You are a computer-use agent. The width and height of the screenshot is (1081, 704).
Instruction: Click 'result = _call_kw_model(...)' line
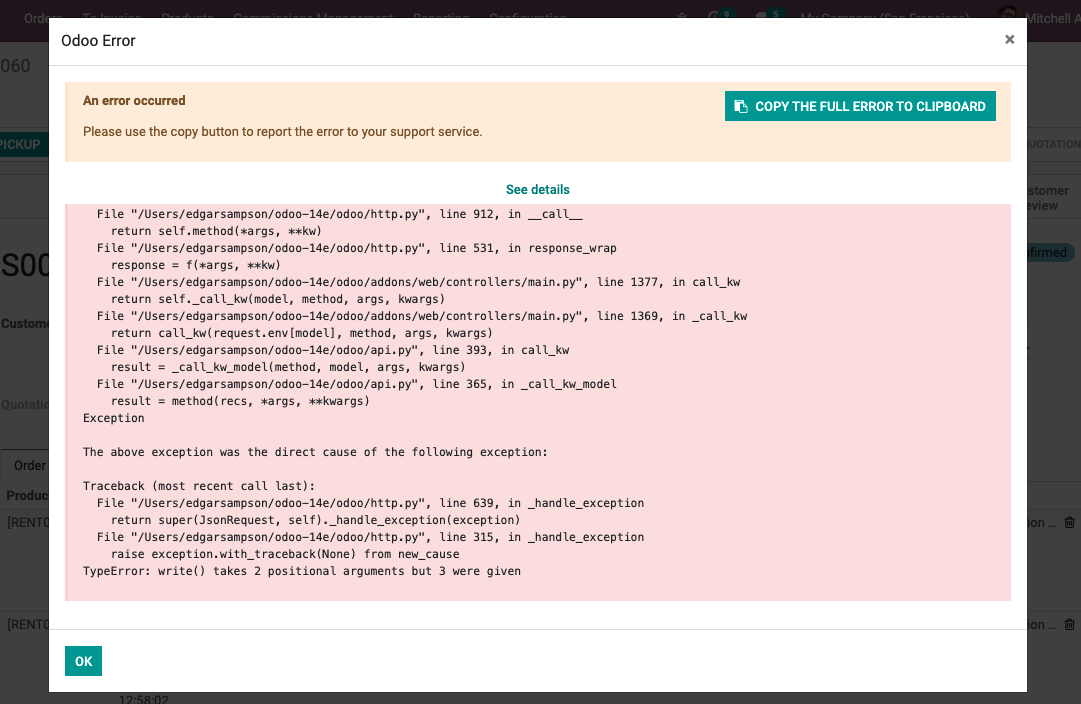point(288,367)
